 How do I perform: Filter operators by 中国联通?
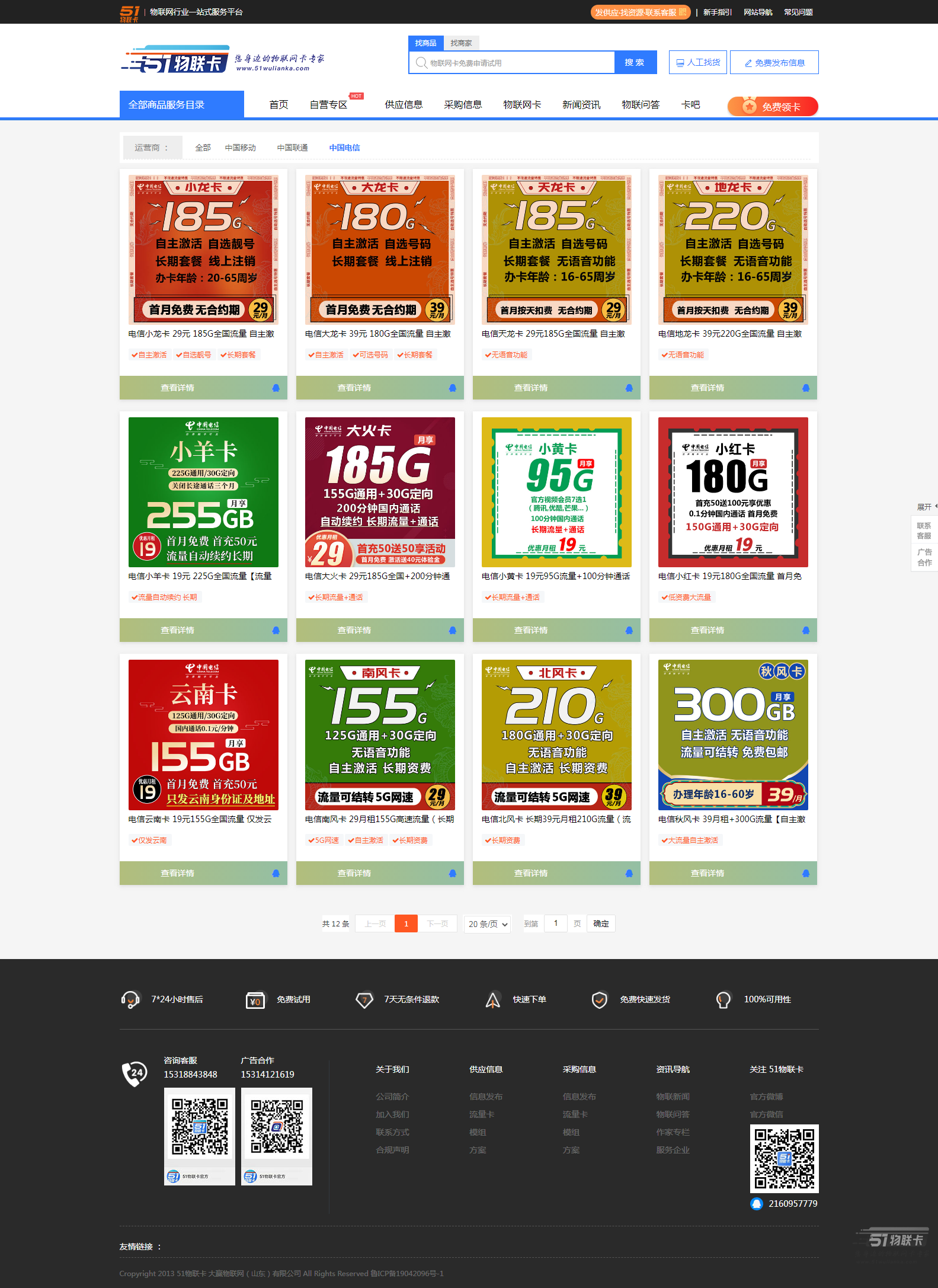click(293, 148)
